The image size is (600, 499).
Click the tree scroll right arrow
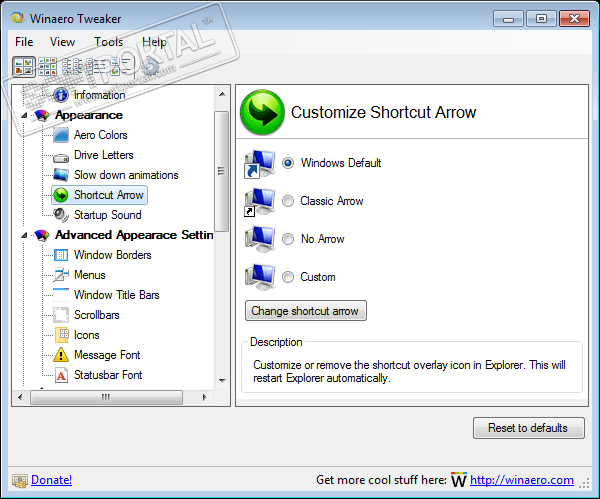tap(204, 397)
